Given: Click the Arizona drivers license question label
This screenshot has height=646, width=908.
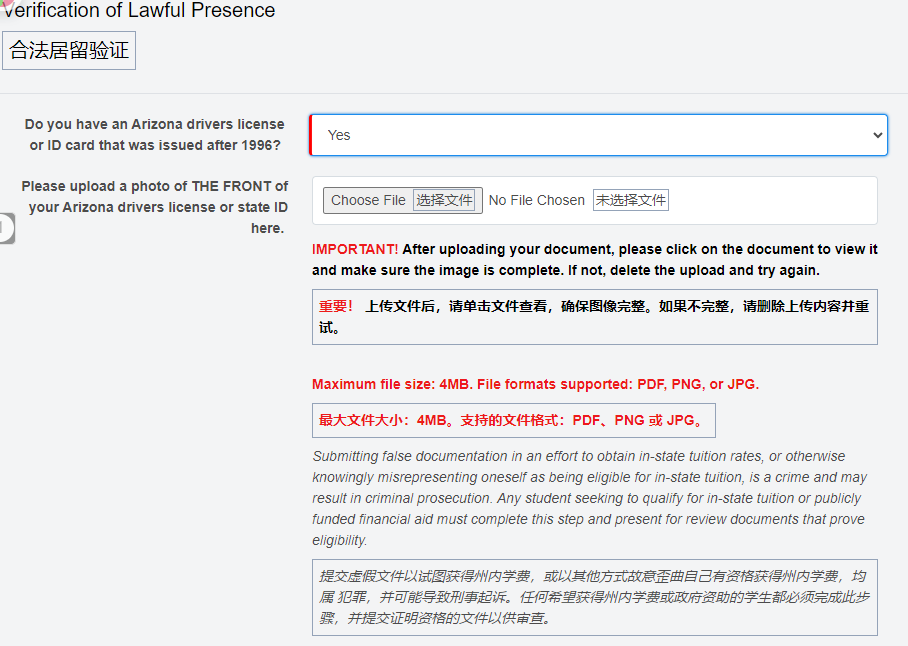Looking at the screenshot, I should click(x=154, y=135).
